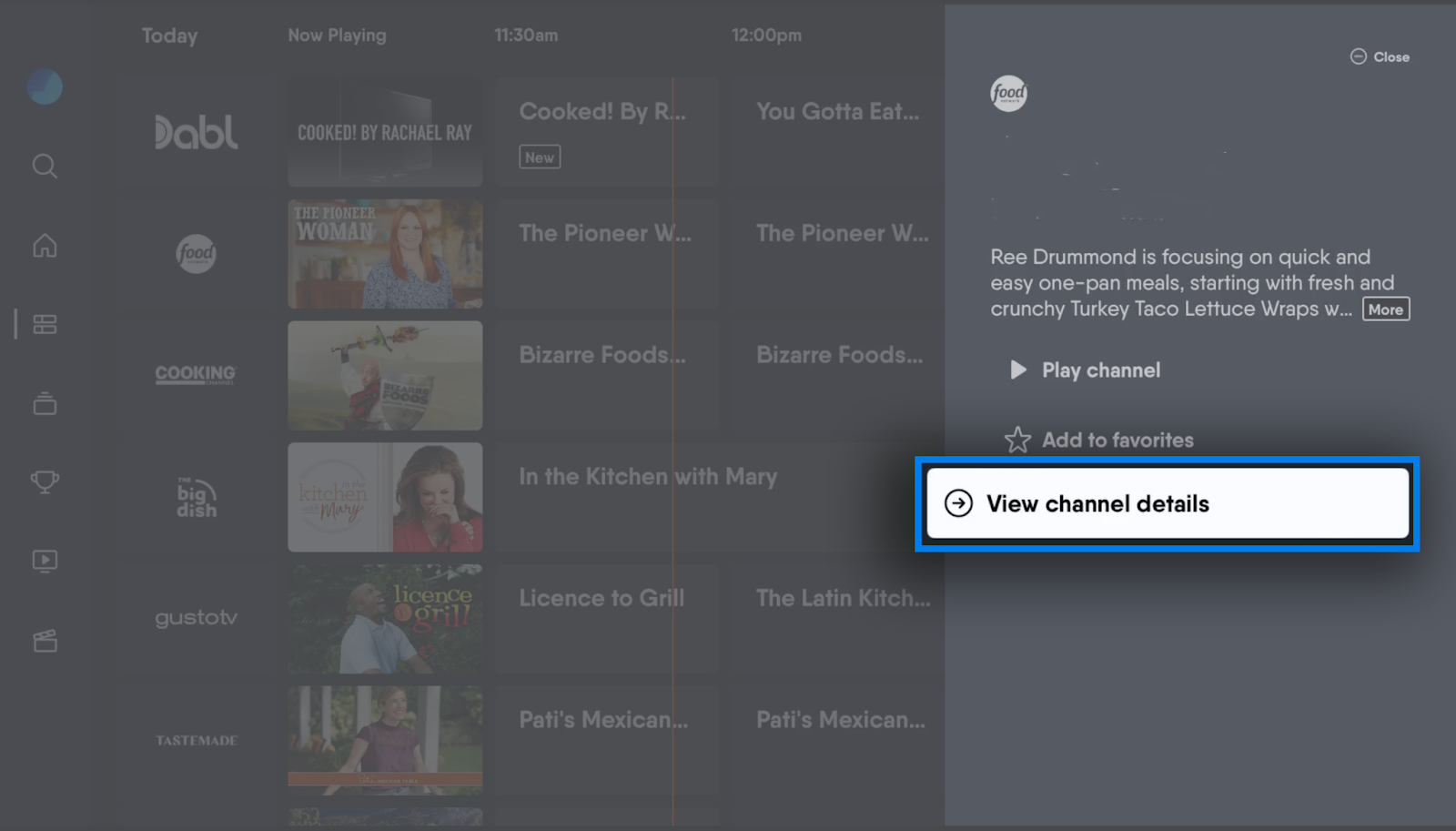Click the profile avatar at top left
The image size is (1456, 831).
tap(43, 86)
